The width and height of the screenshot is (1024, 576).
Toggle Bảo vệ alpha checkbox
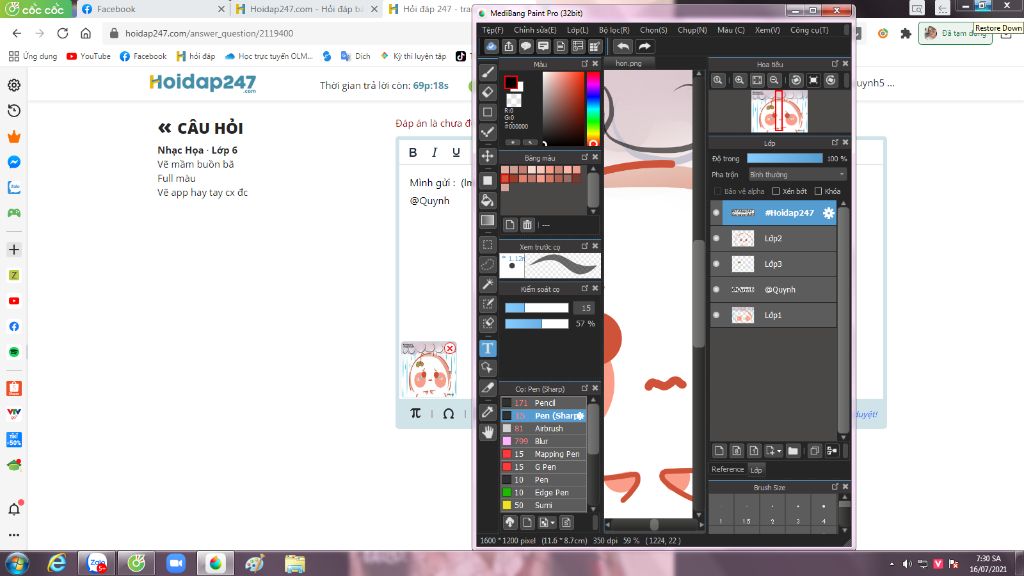[x=718, y=191]
